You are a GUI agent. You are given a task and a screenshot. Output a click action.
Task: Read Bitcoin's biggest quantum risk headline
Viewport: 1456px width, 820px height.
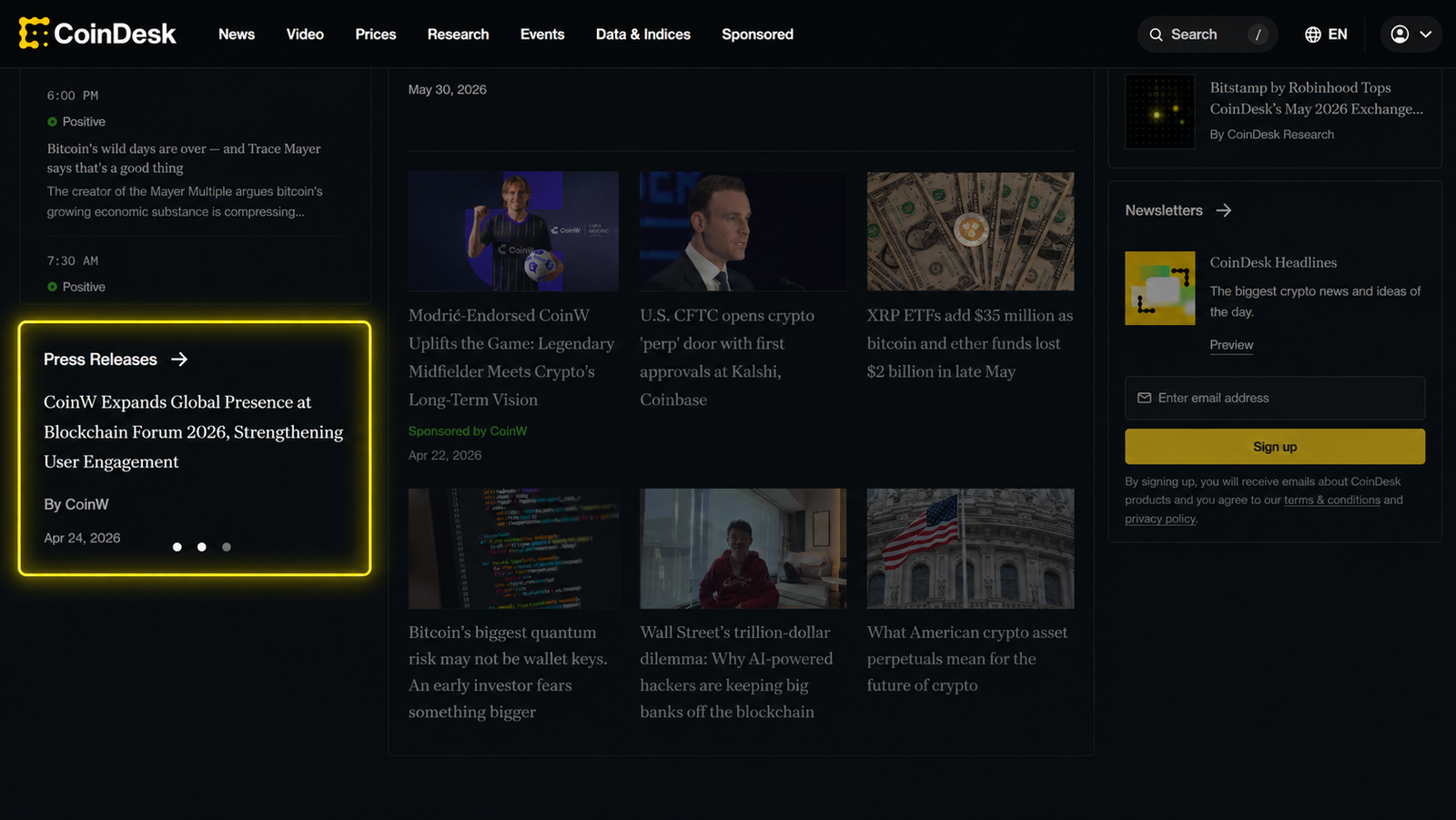pos(508,672)
